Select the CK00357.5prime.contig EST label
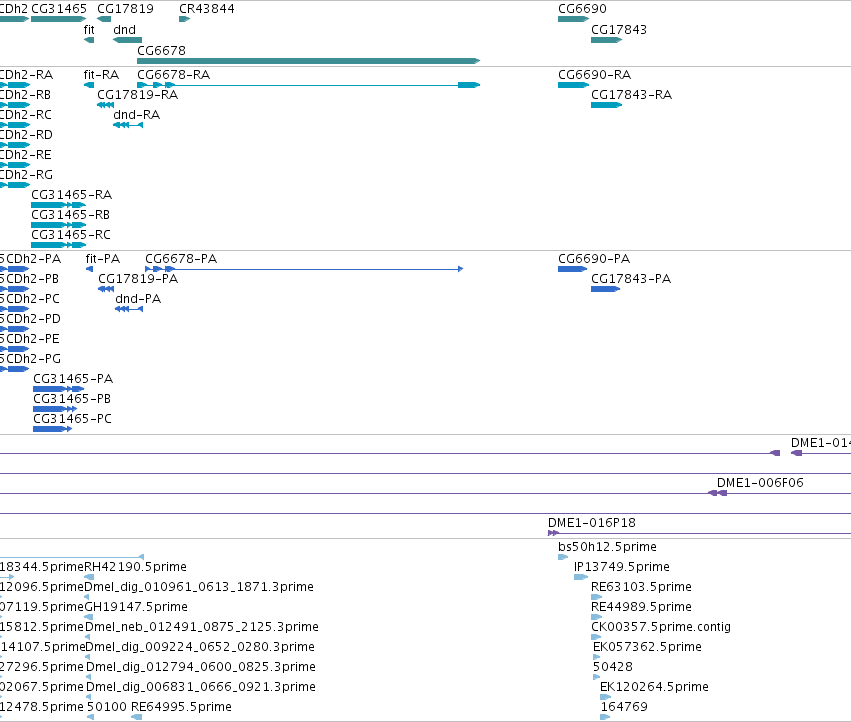This screenshot has height=722, width=851. tap(661, 627)
